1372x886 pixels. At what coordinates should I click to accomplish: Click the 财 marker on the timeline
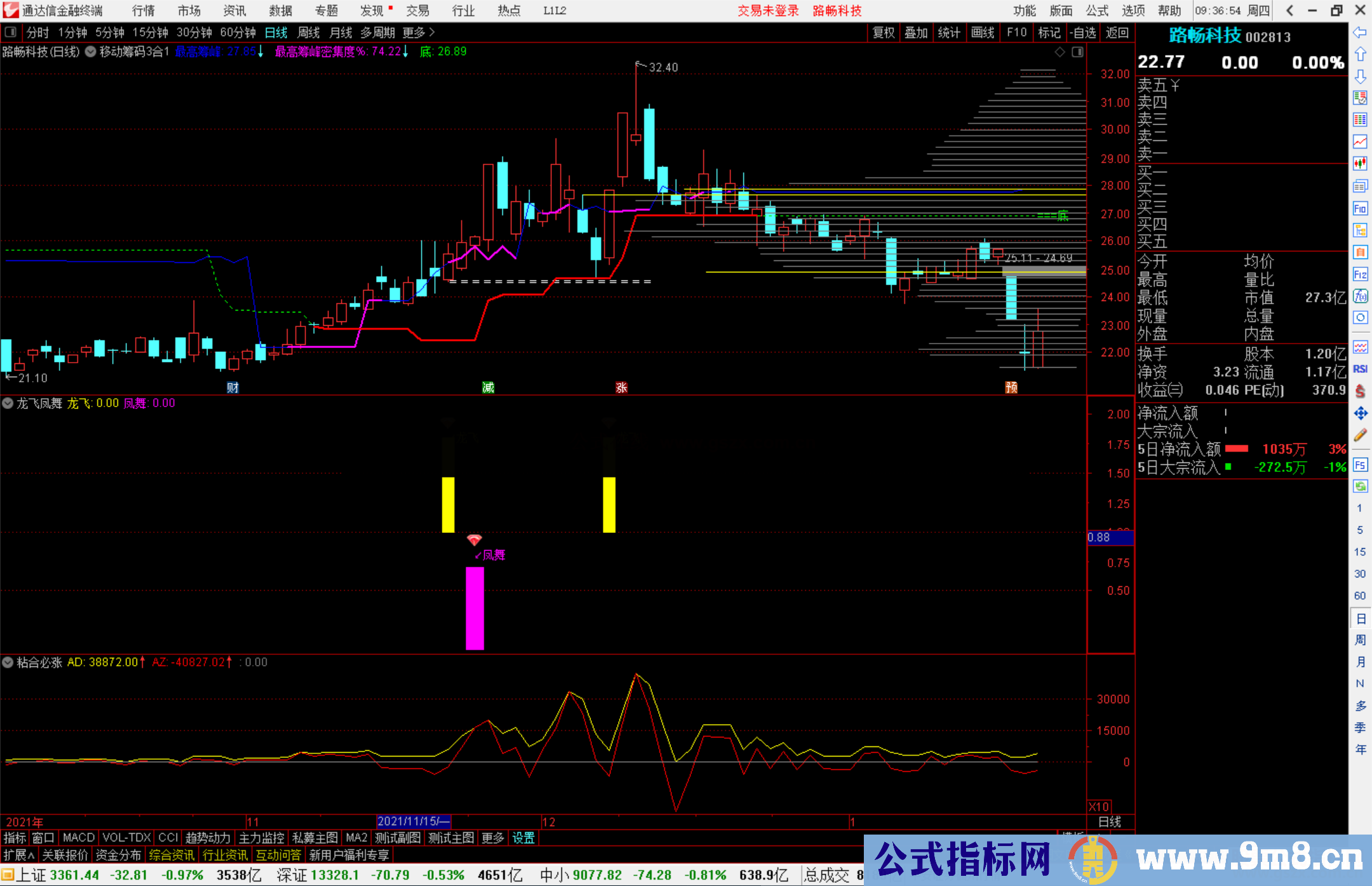pyautogui.click(x=232, y=387)
